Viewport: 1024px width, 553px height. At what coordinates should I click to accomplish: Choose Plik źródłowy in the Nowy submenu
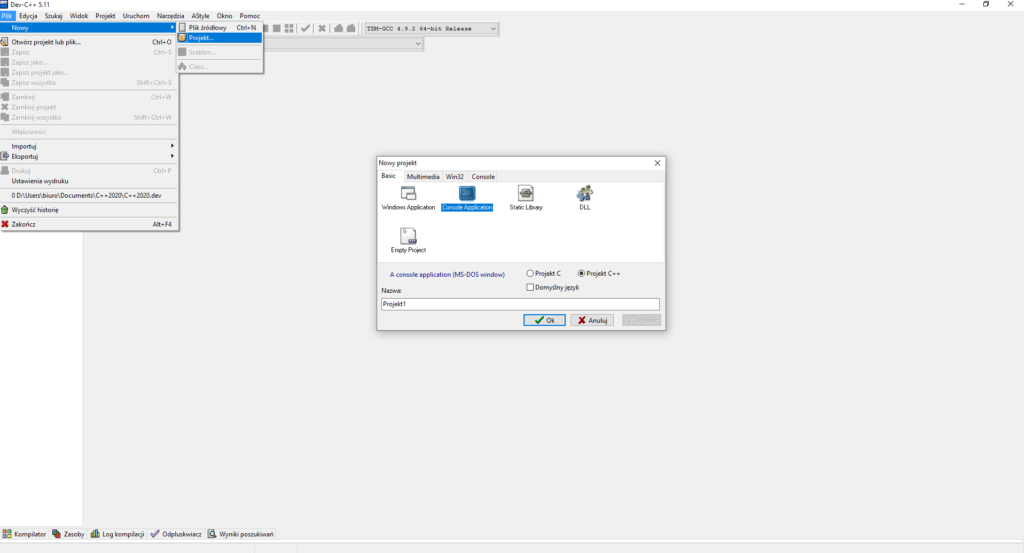(208, 27)
